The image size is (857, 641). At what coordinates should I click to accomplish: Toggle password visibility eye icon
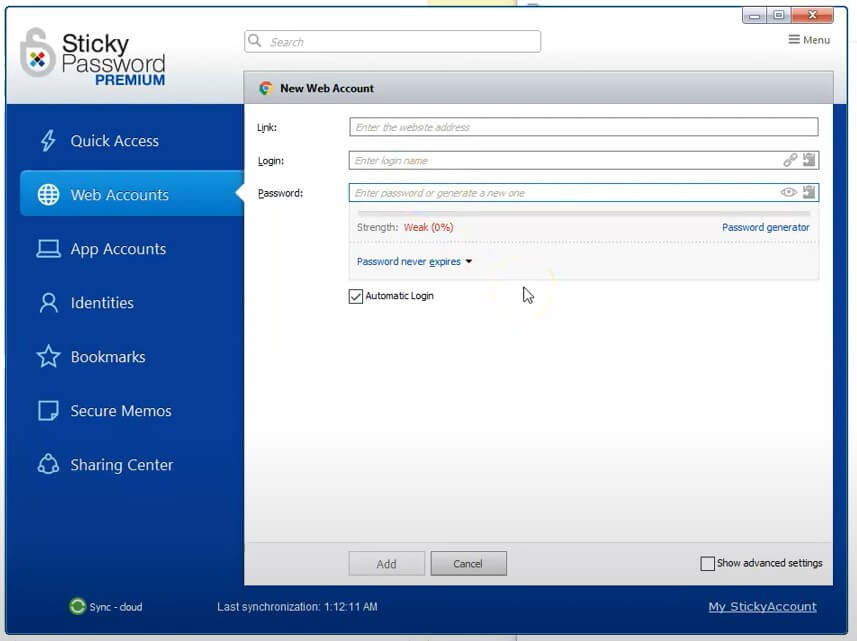pyautogui.click(x=788, y=192)
